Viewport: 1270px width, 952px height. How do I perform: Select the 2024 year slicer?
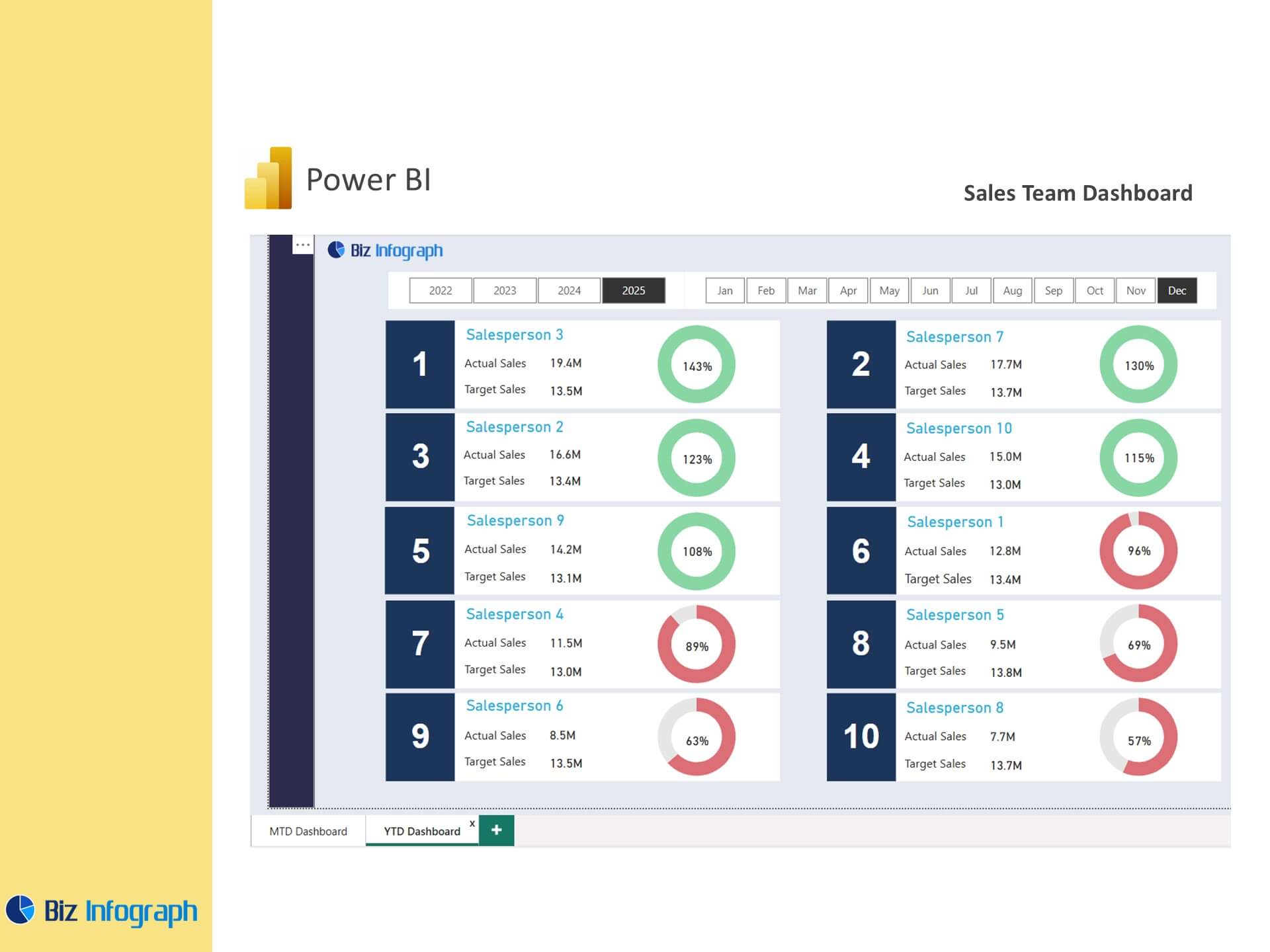pyautogui.click(x=569, y=290)
